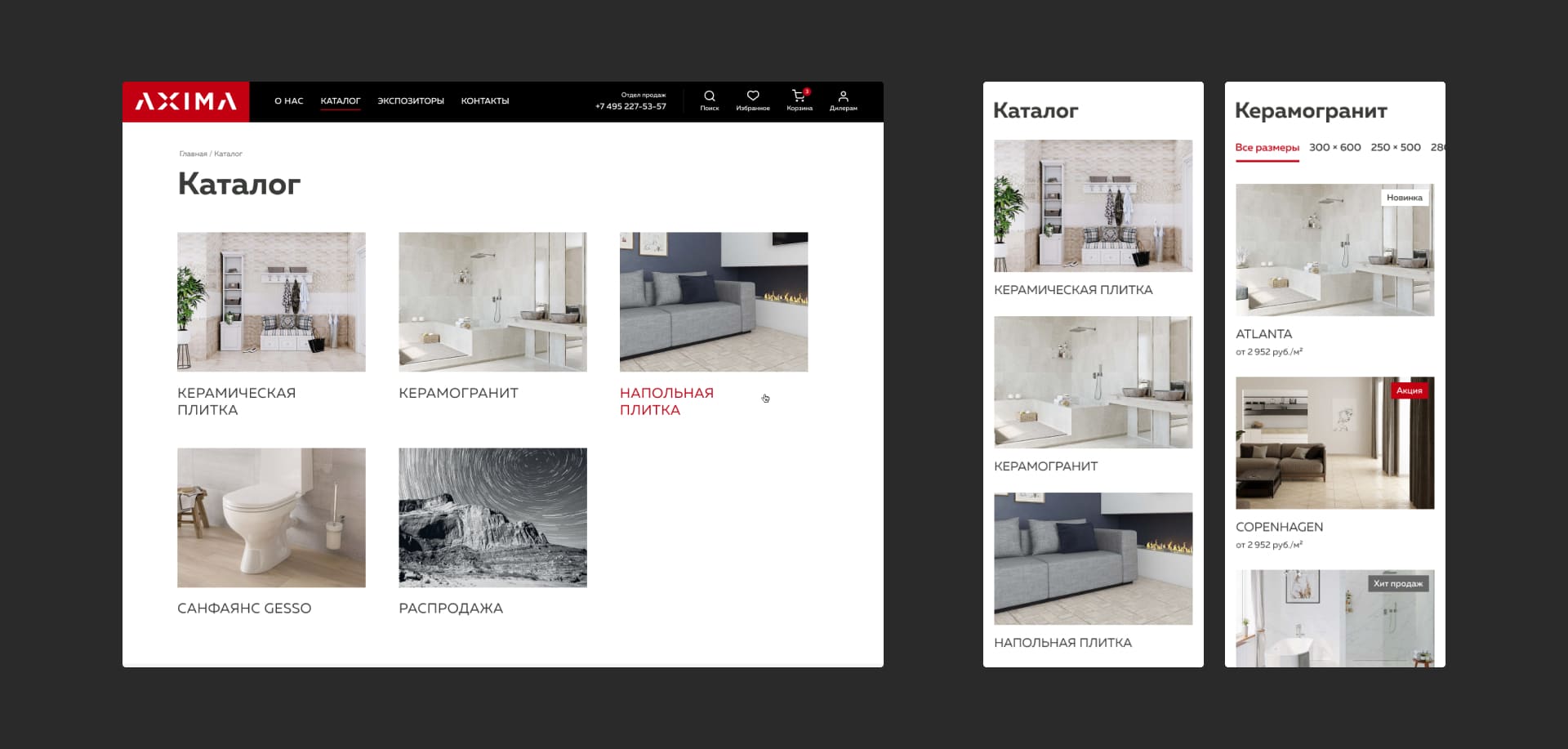Image resolution: width=1568 pixels, height=749 pixels.
Task: Go to ЭКСПОЗИТОРЫ in navigation
Action: (410, 101)
